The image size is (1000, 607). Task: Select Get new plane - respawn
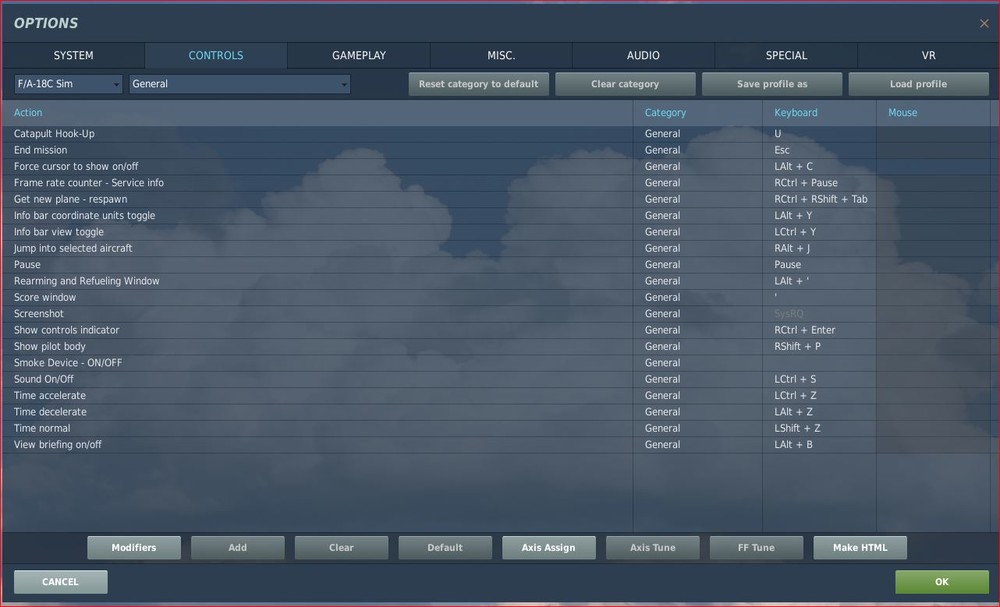[x=317, y=200]
